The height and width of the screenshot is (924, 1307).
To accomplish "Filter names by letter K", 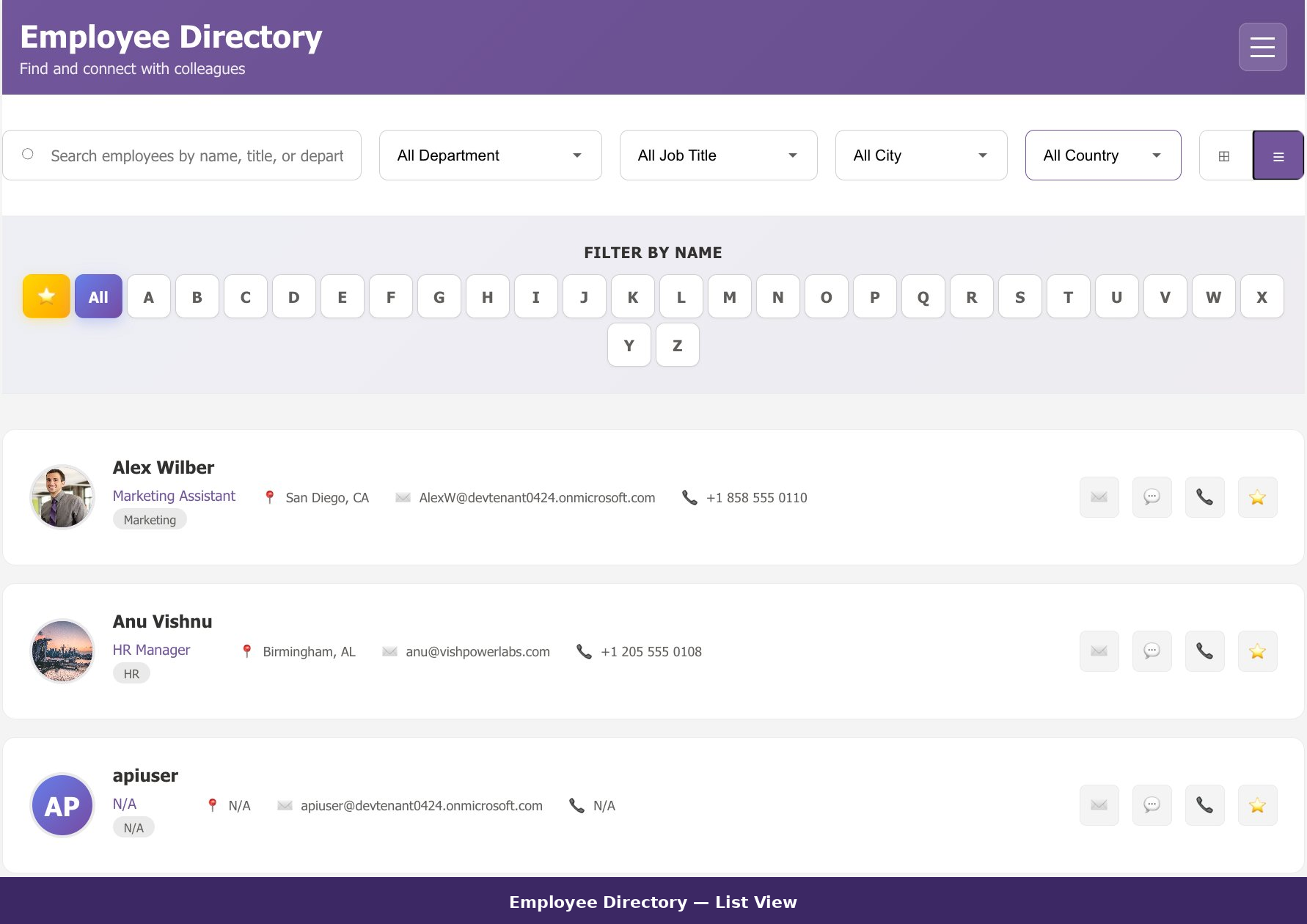I will (x=633, y=296).
